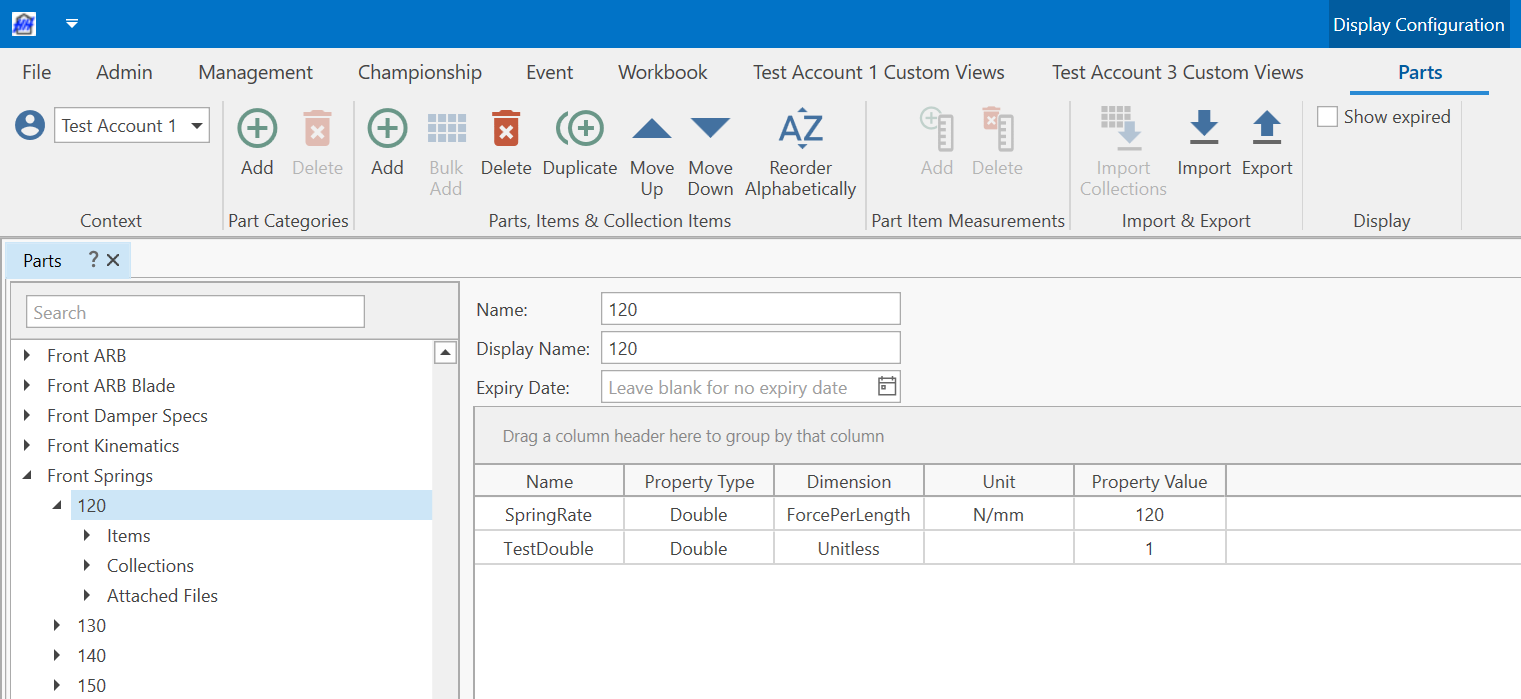Expand the Attached Files node

tap(88, 596)
